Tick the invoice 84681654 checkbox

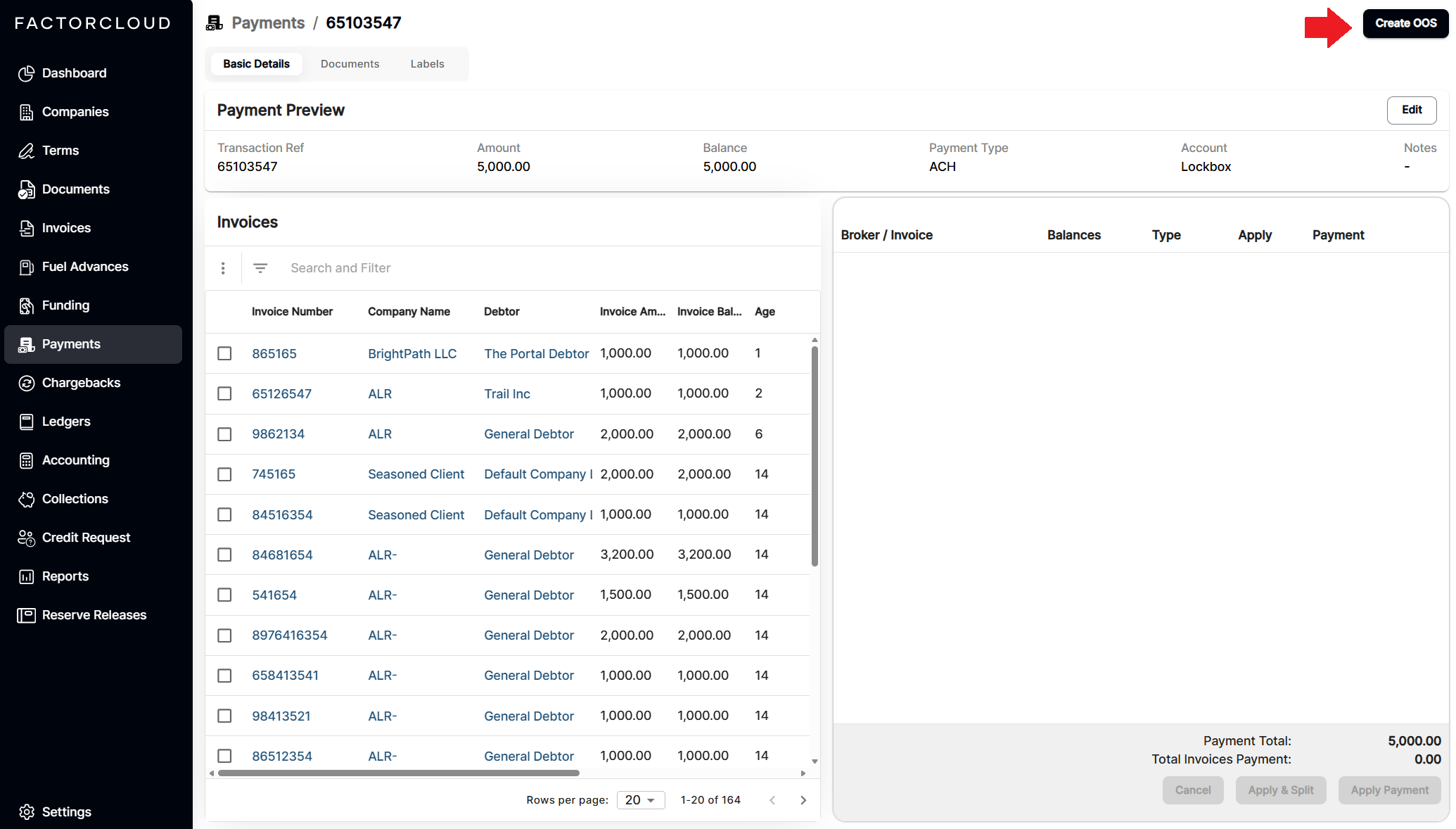point(224,555)
